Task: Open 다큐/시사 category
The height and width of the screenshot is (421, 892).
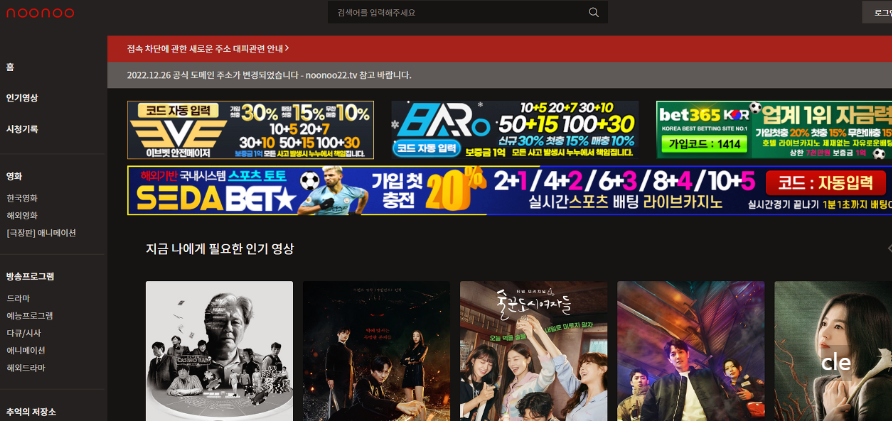Action: coord(23,333)
